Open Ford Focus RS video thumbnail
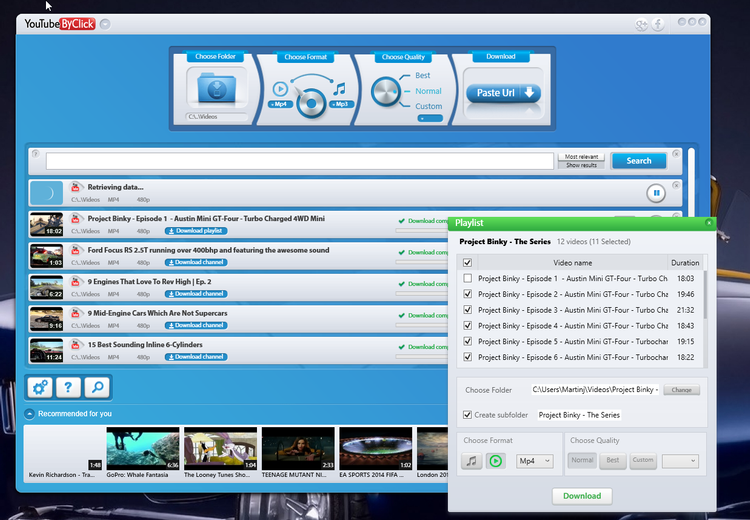The height and width of the screenshot is (520, 750). (x=46, y=256)
